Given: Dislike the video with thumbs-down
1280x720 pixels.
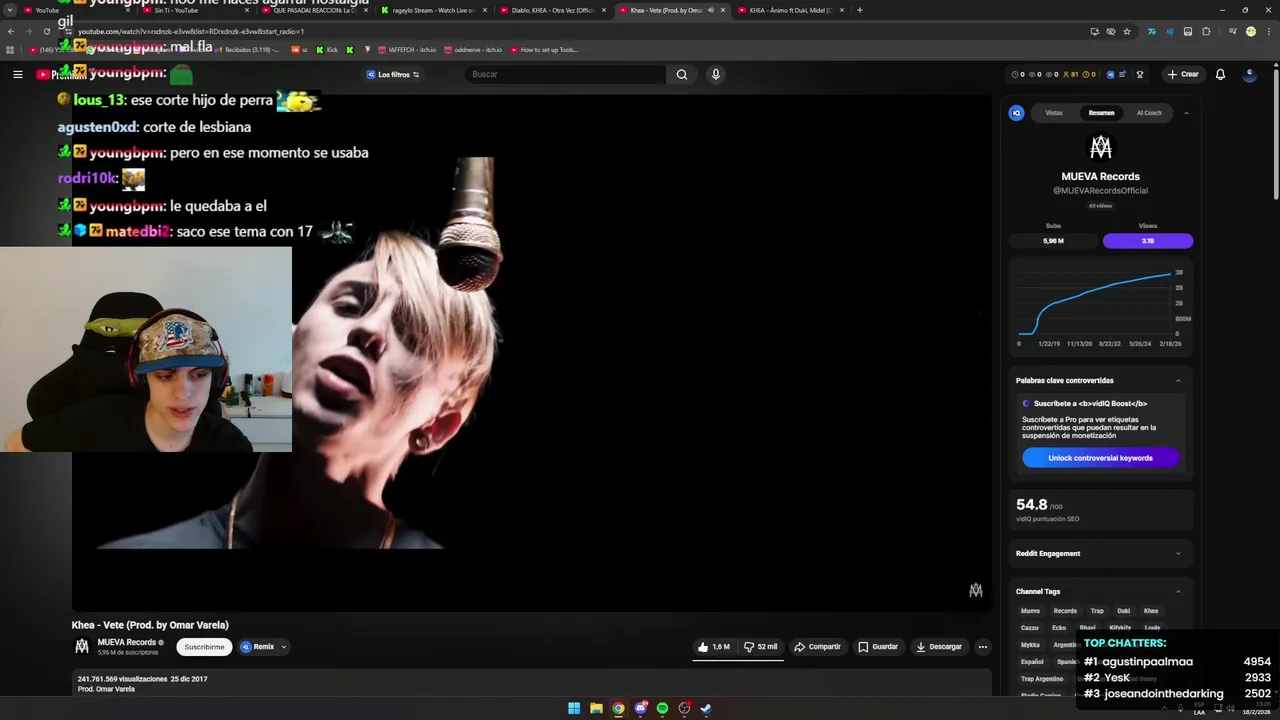Looking at the screenshot, I should 760,647.
